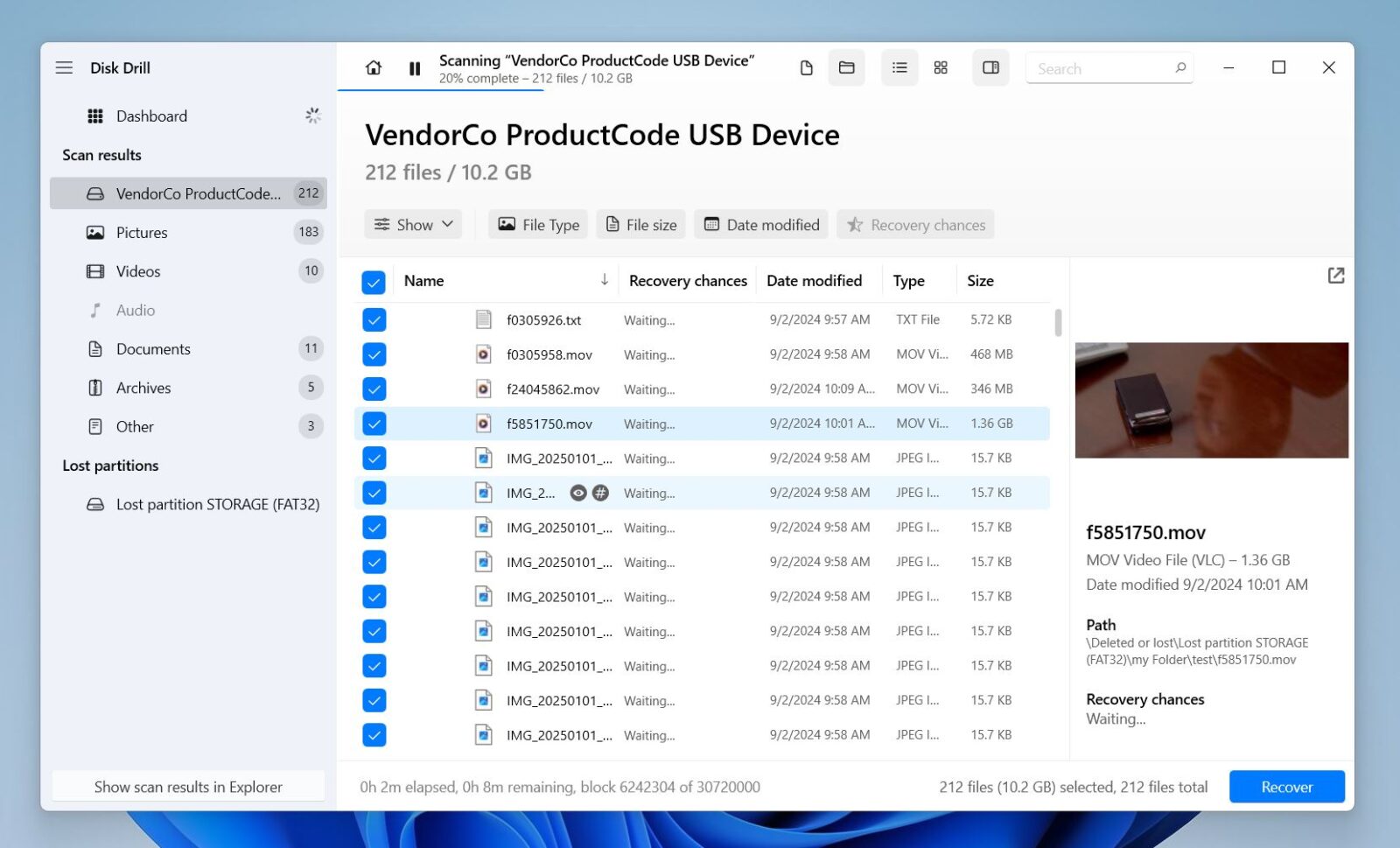Pause the scanning process
The width and height of the screenshot is (1400, 848).
coord(415,67)
